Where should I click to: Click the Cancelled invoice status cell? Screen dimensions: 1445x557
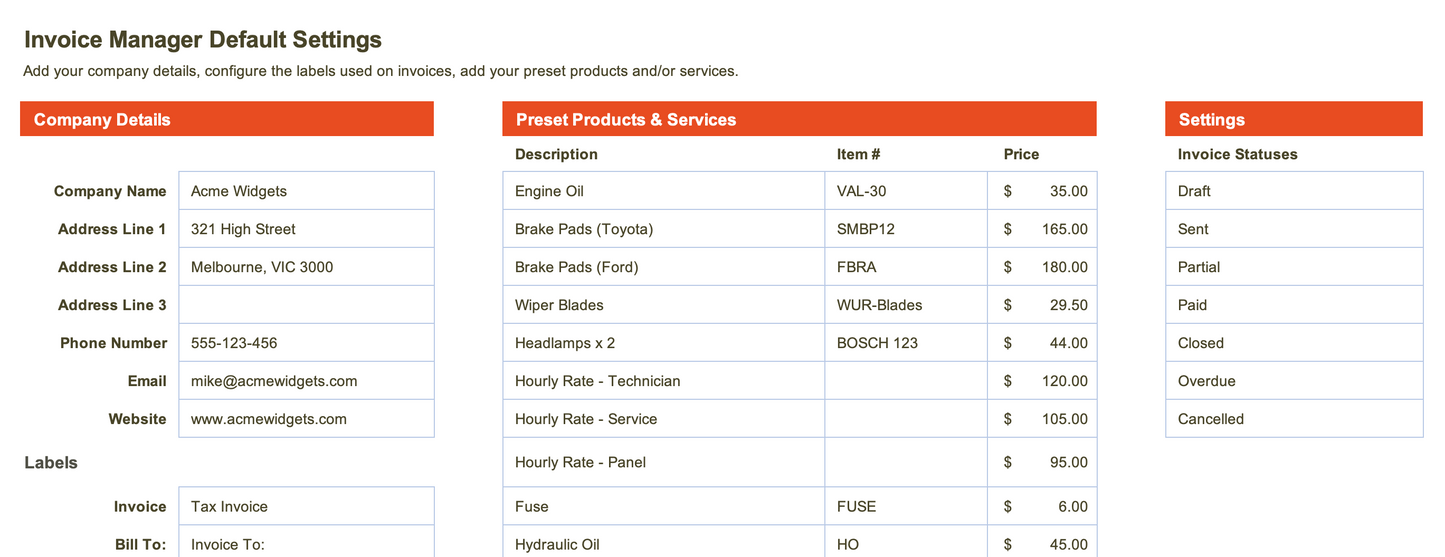[1293, 419]
